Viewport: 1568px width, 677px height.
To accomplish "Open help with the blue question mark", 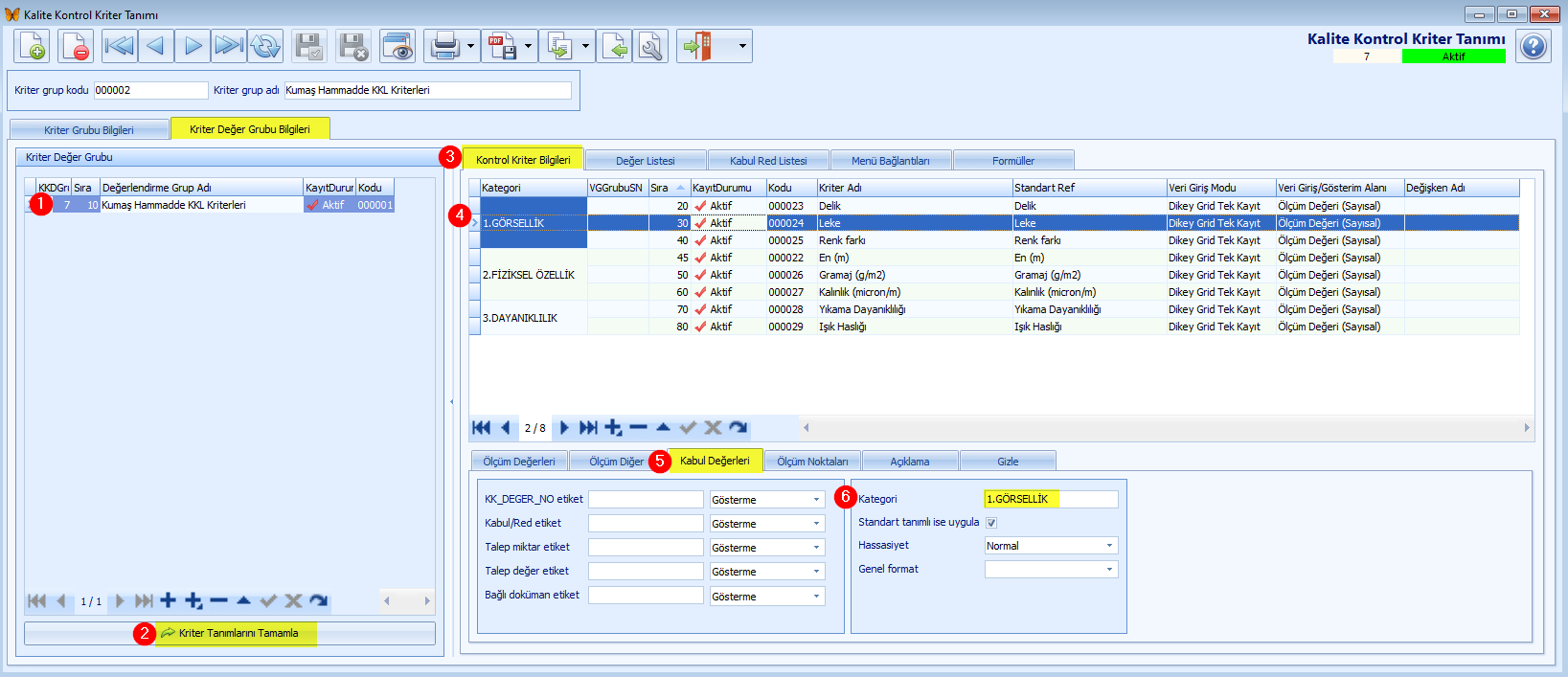I will coord(1534,46).
